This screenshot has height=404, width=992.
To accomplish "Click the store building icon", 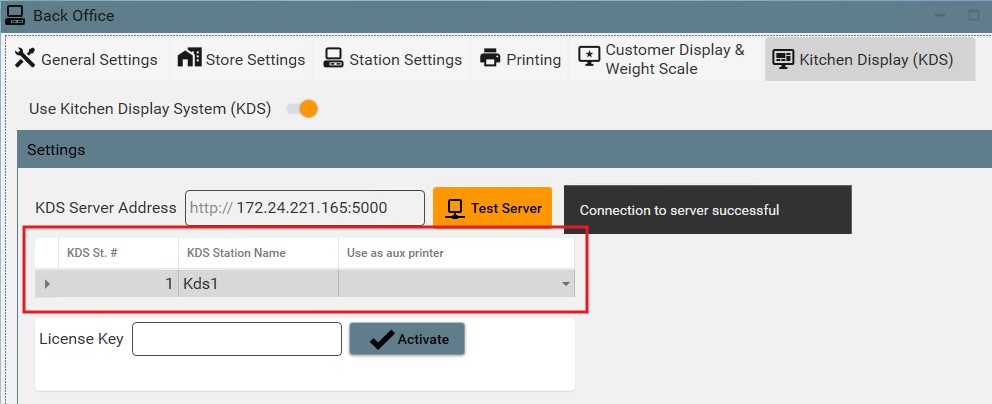I will point(189,59).
